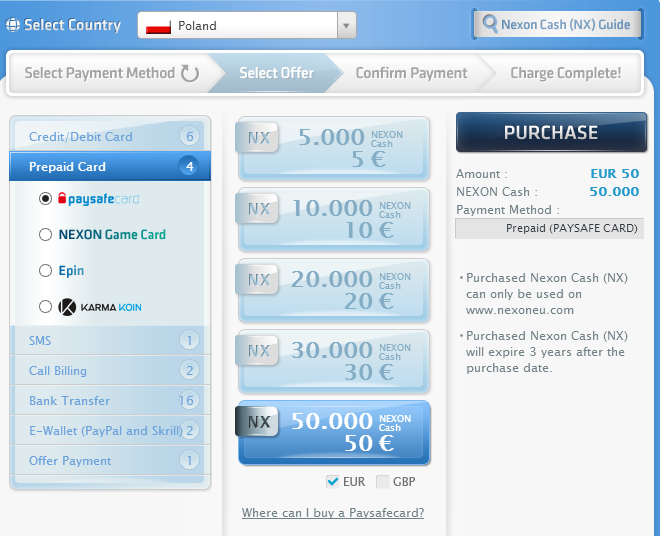Image resolution: width=660 pixels, height=536 pixels.
Task: Click the Karma Koin logo
Action: point(100,307)
